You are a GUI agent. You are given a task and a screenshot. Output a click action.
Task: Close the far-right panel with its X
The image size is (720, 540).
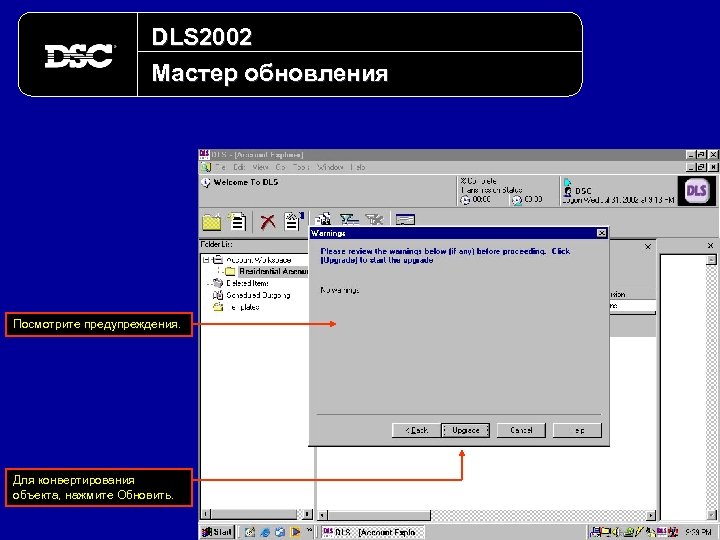pyautogui.click(x=710, y=246)
